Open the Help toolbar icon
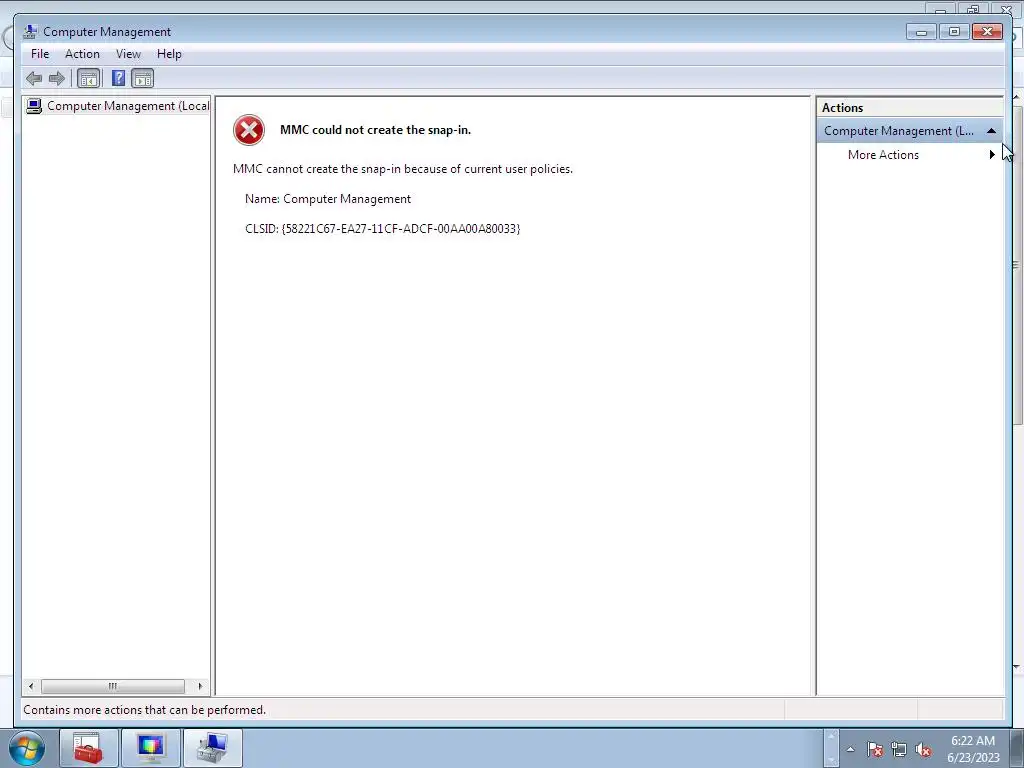Screen dimensions: 1024x768 coord(118,79)
